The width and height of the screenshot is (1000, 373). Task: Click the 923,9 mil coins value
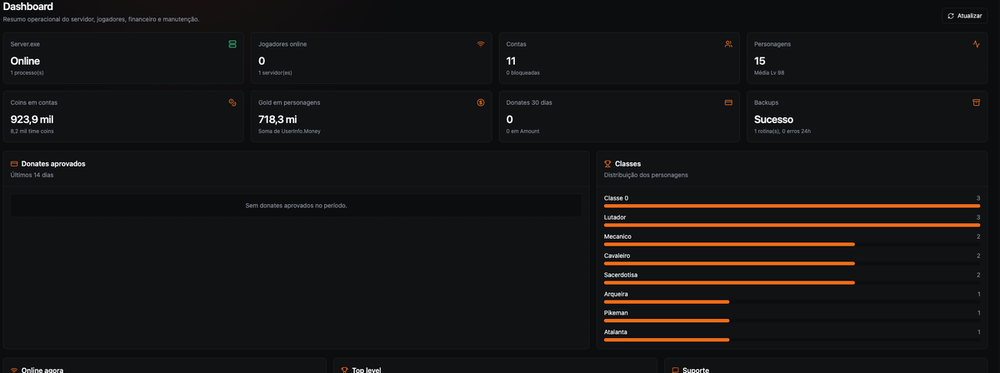[32, 119]
